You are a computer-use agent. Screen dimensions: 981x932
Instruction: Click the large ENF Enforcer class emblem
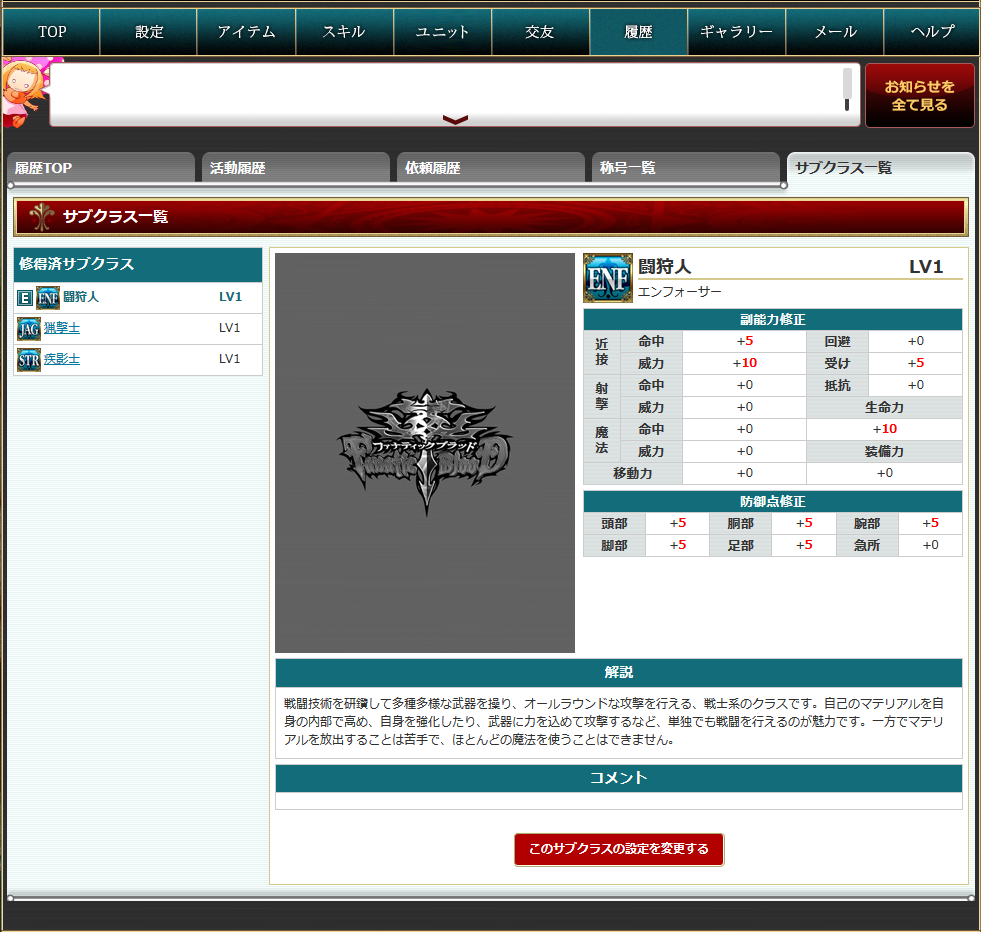pos(607,278)
